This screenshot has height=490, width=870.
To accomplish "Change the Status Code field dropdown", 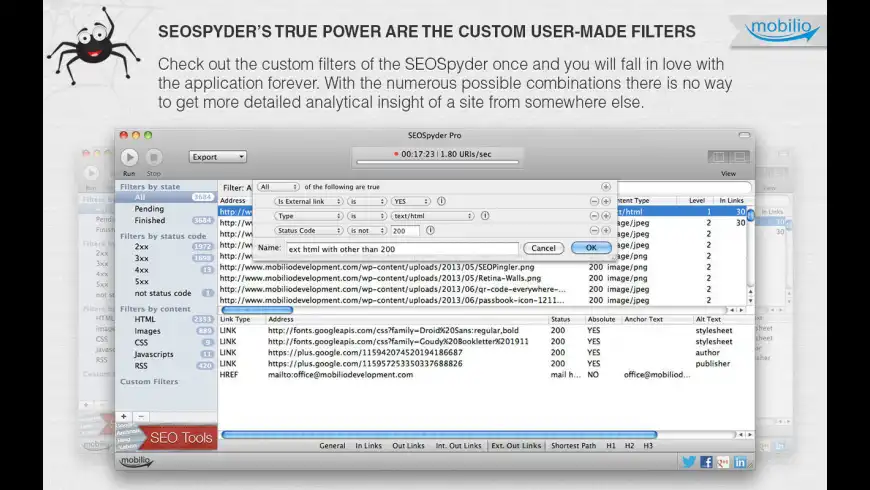I will (308, 230).
